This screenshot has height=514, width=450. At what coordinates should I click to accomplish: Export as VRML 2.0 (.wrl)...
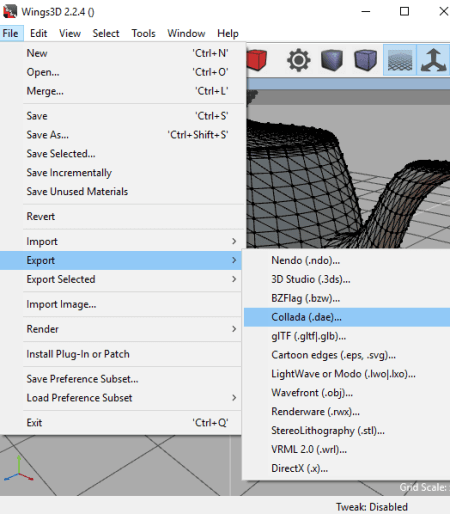pos(347,450)
